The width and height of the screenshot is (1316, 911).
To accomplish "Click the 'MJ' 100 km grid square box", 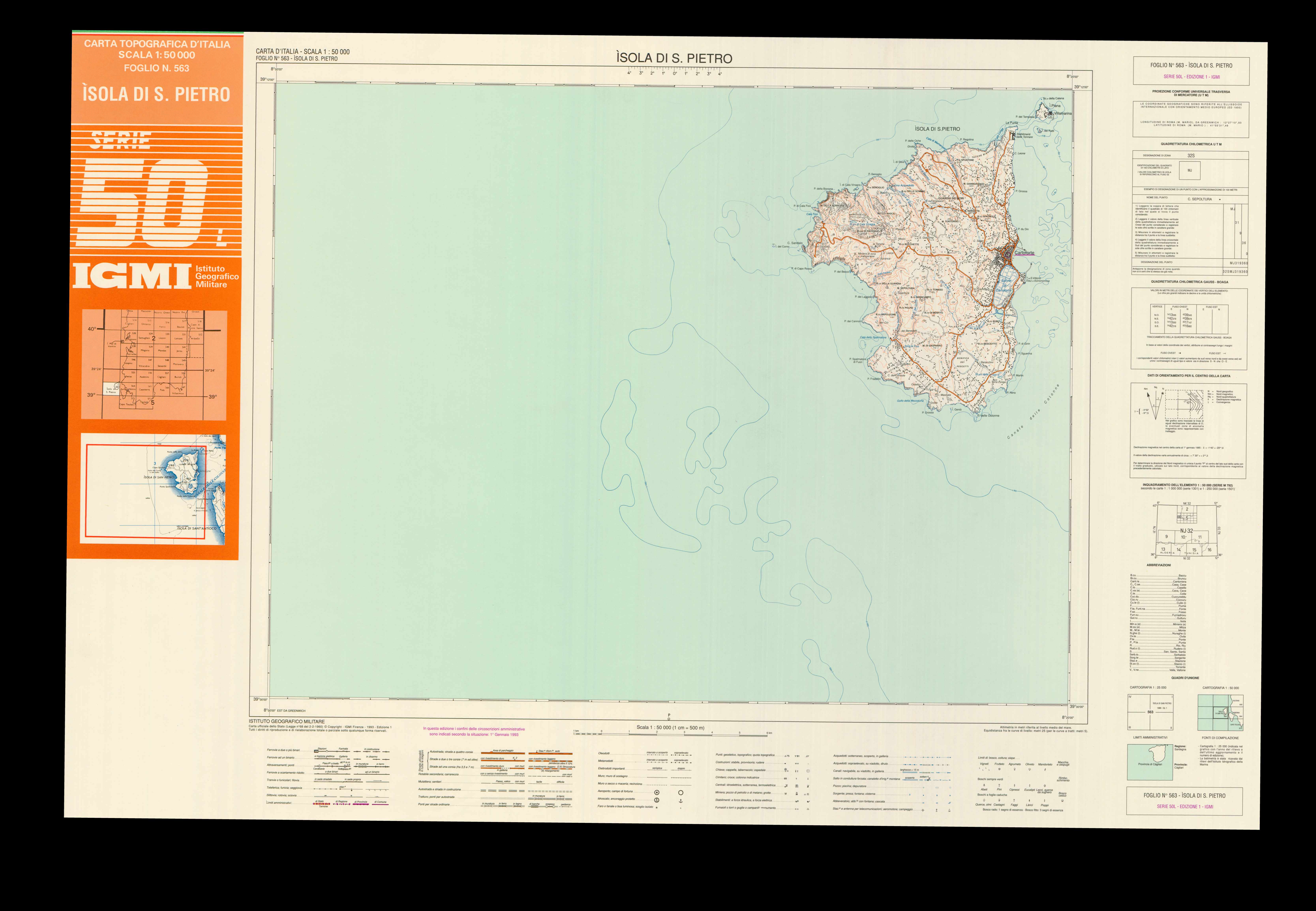I will pyautogui.click(x=1190, y=170).
